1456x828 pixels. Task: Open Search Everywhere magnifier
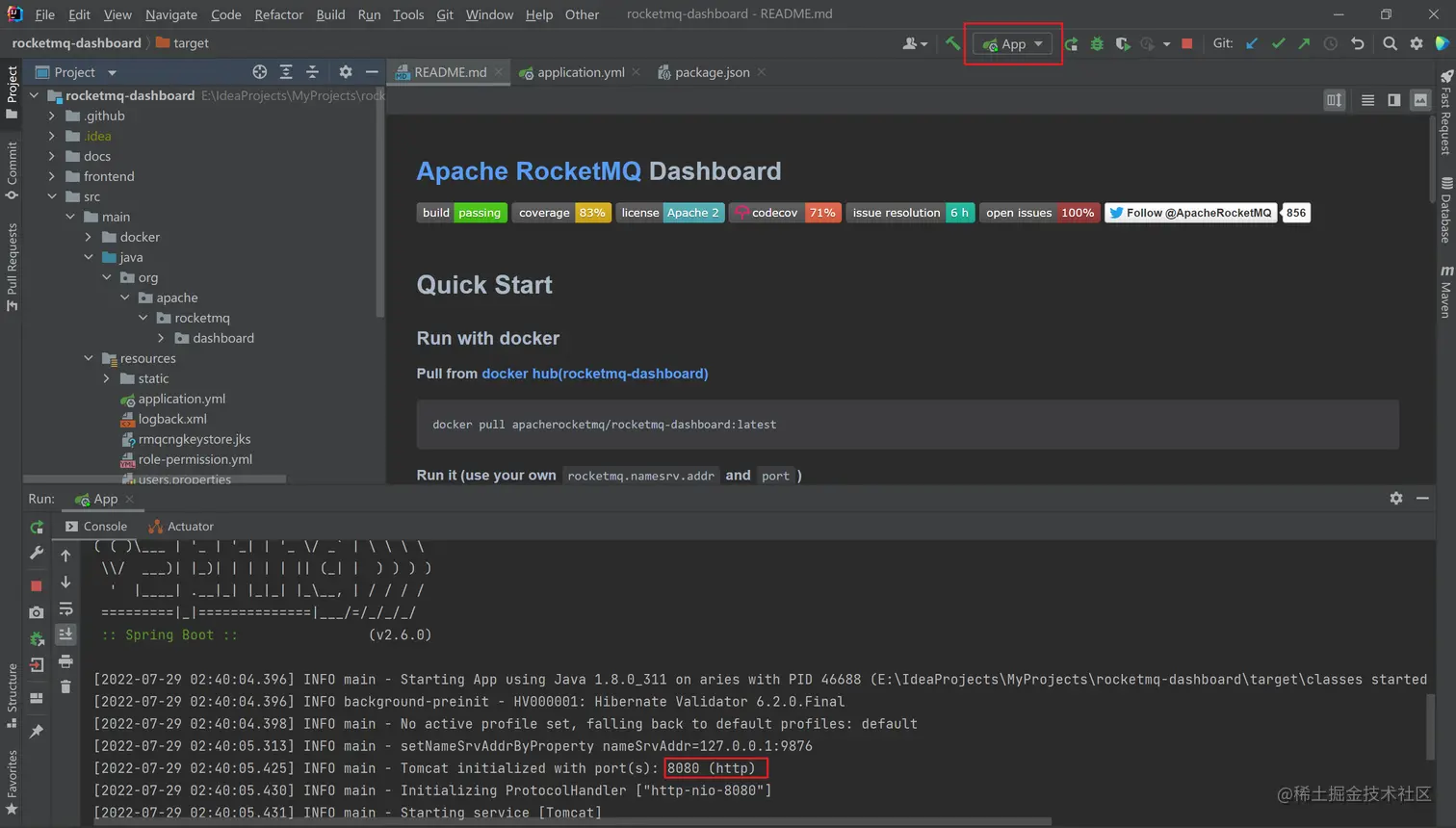tap(1390, 43)
